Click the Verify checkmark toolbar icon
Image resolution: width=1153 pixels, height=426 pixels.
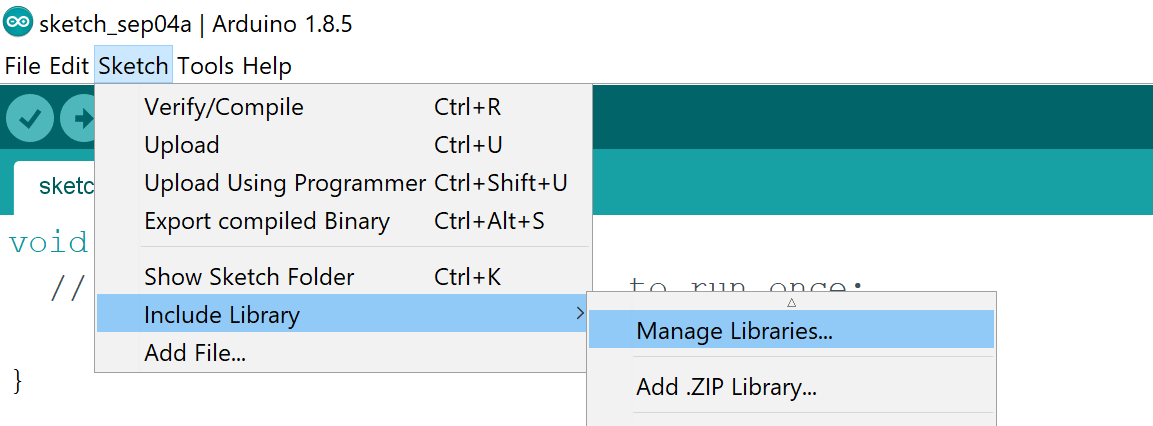tap(29, 118)
